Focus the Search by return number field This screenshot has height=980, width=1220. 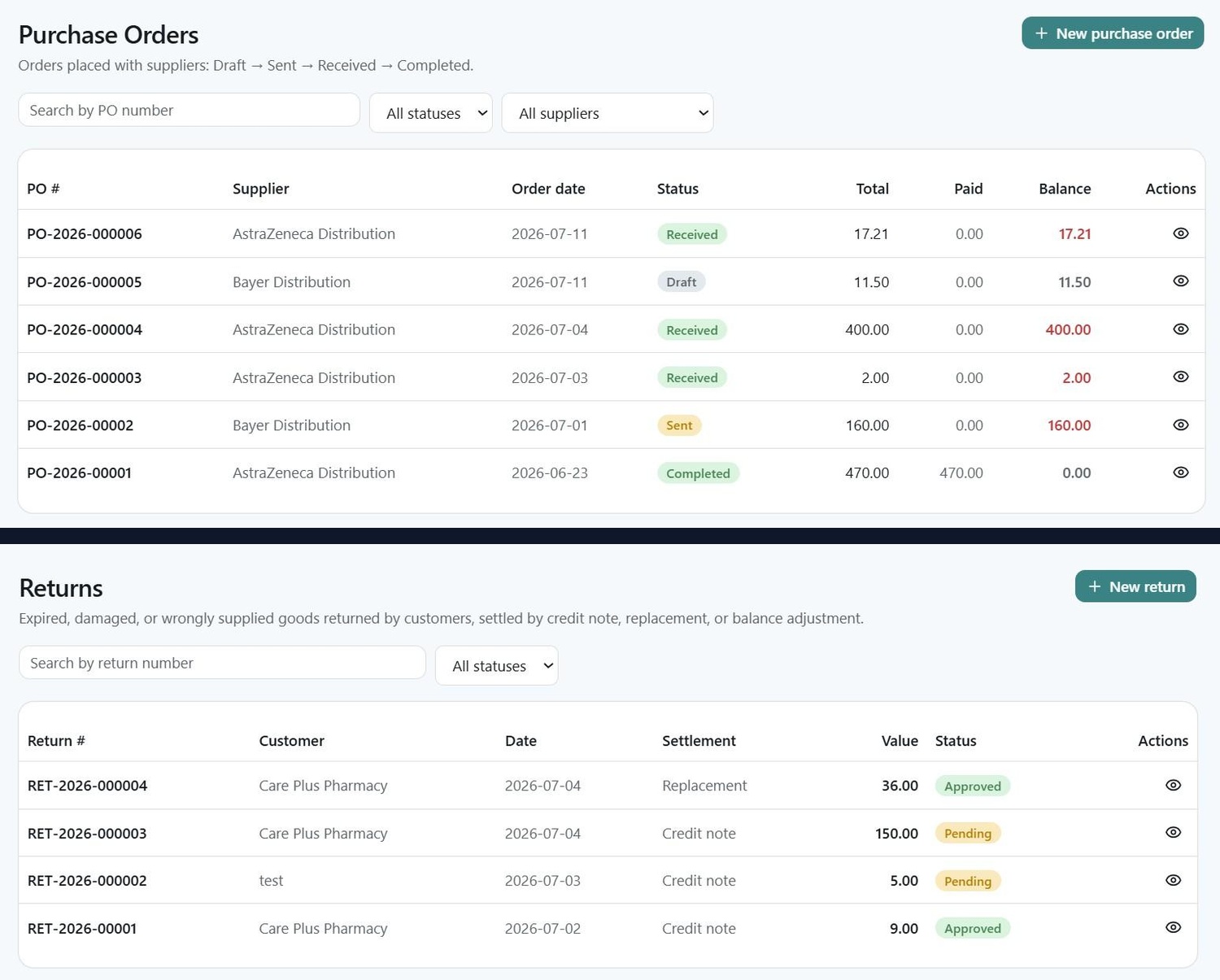click(x=222, y=662)
